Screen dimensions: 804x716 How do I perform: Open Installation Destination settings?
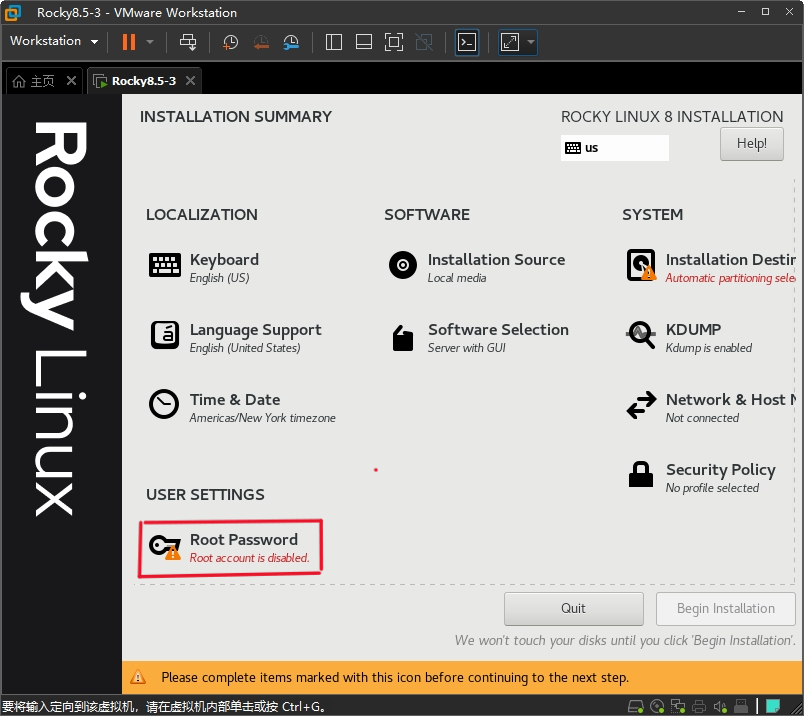(x=711, y=267)
